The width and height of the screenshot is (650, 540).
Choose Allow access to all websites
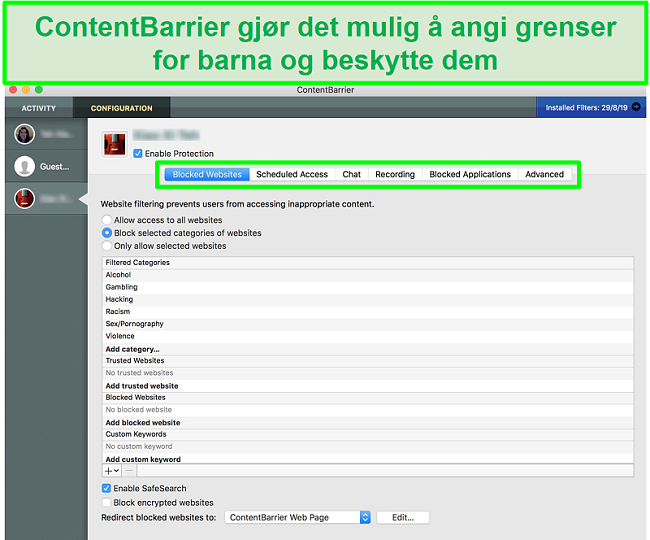tap(107, 220)
